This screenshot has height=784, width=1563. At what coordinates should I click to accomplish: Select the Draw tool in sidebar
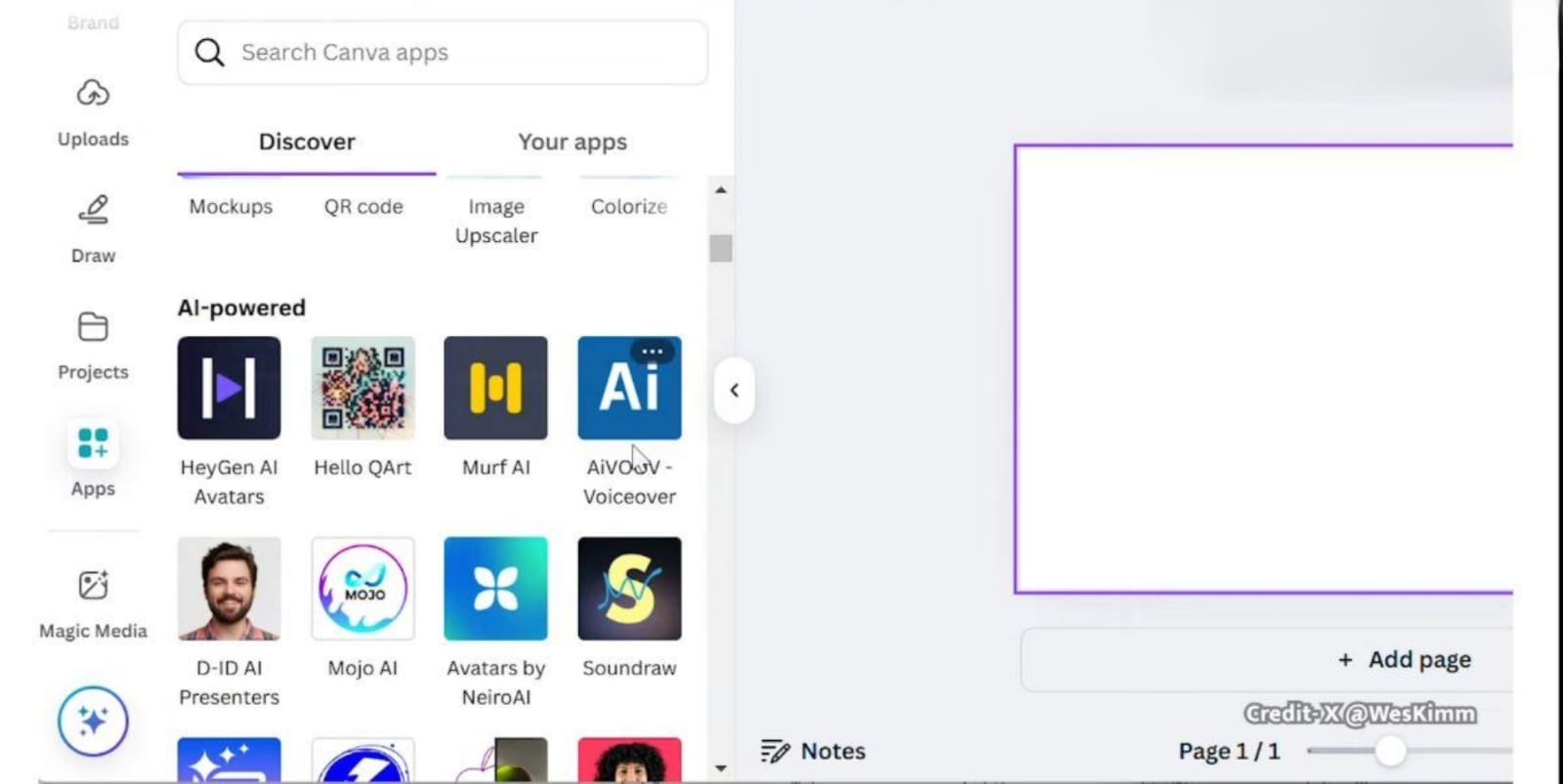tap(93, 210)
